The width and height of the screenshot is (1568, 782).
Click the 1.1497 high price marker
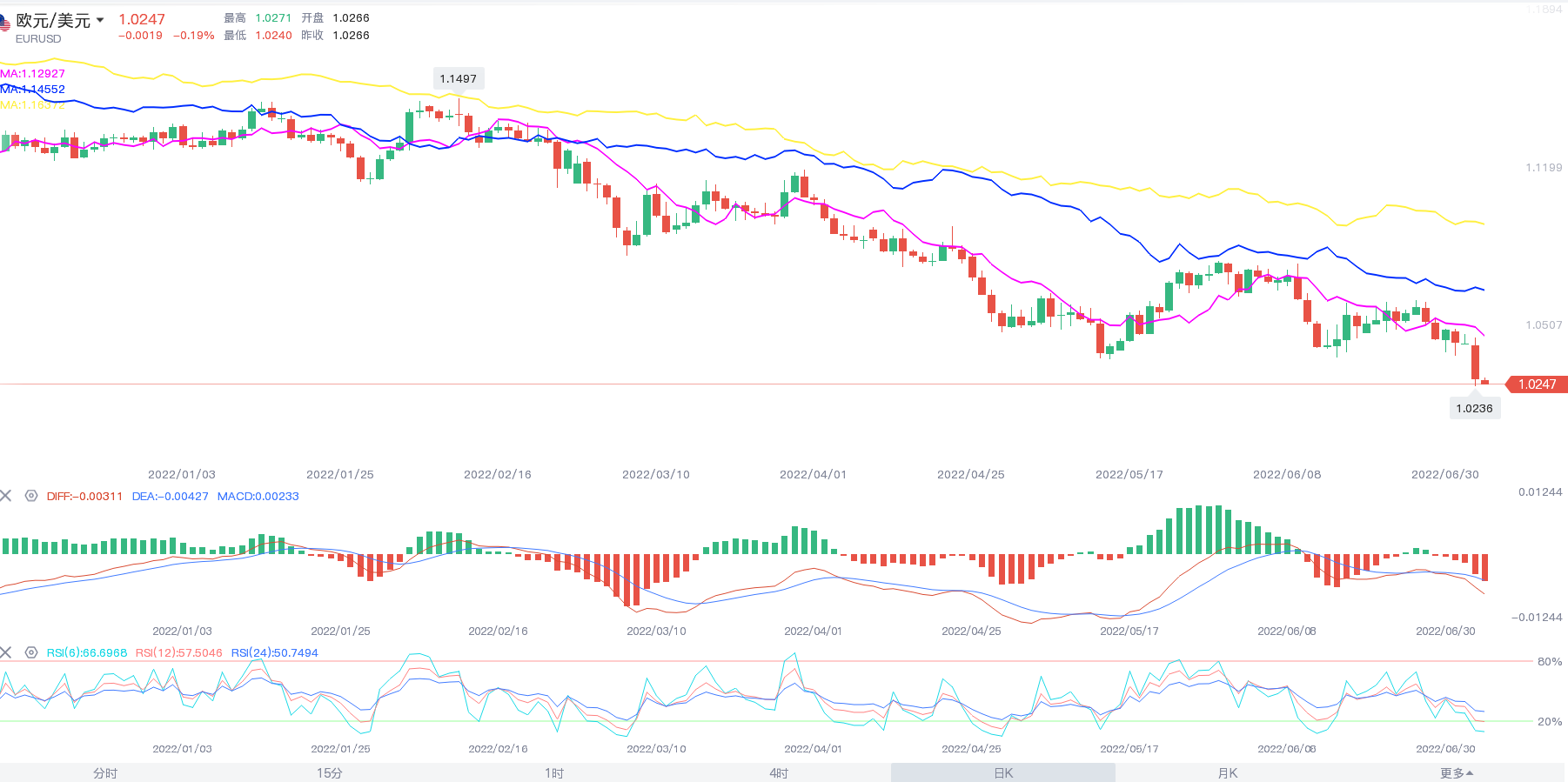coord(458,79)
